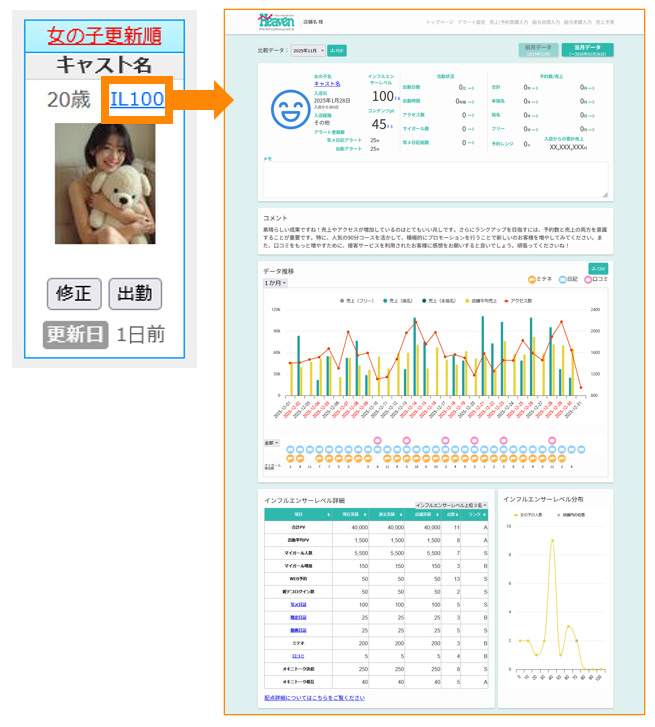The image size is (655, 727).
Task: Click the pink 口コミ legend icon
Action: [x=589, y=280]
